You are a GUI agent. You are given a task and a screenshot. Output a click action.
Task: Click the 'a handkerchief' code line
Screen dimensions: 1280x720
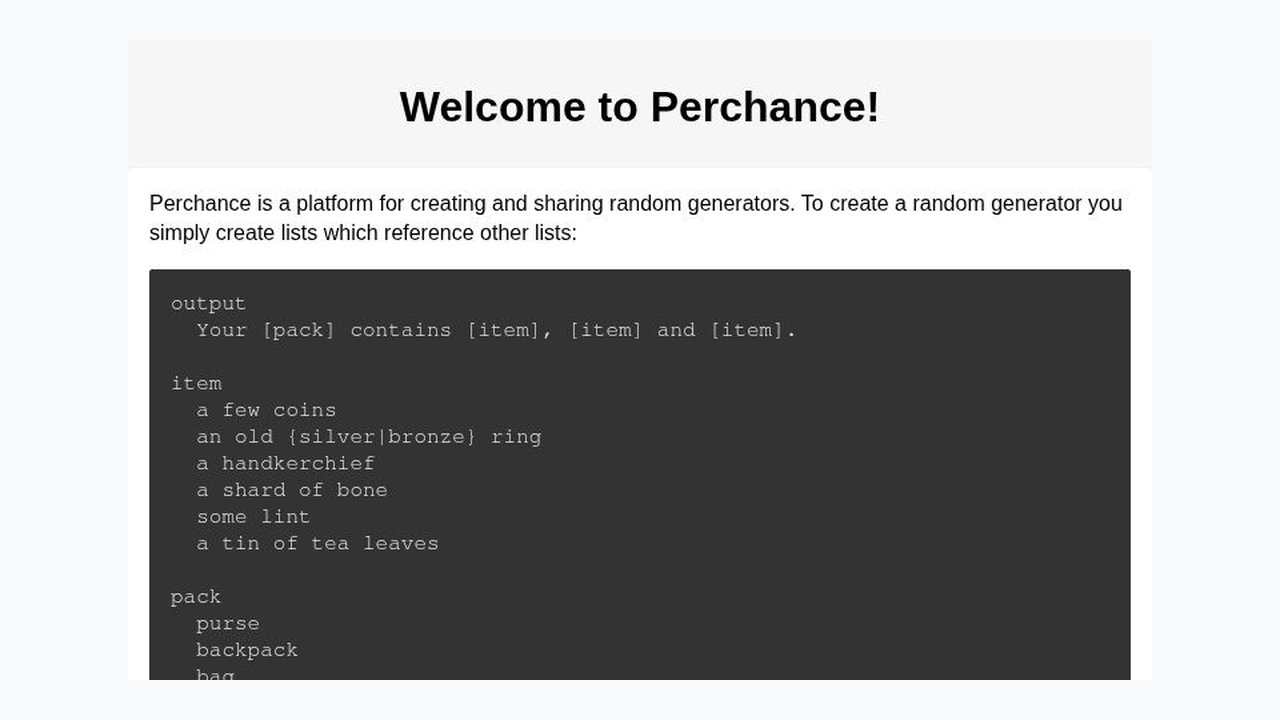286,463
